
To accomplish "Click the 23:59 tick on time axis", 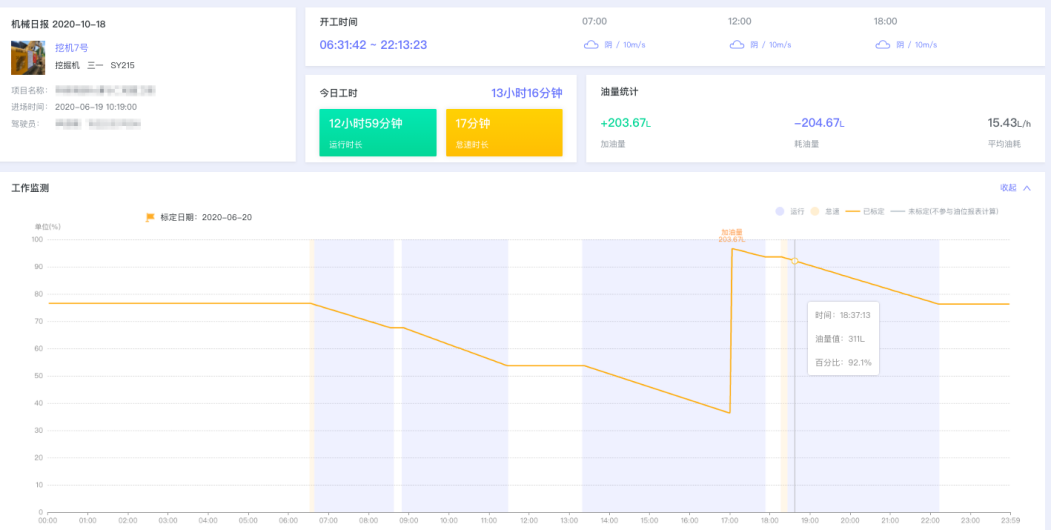I will tap(1009, 520).
